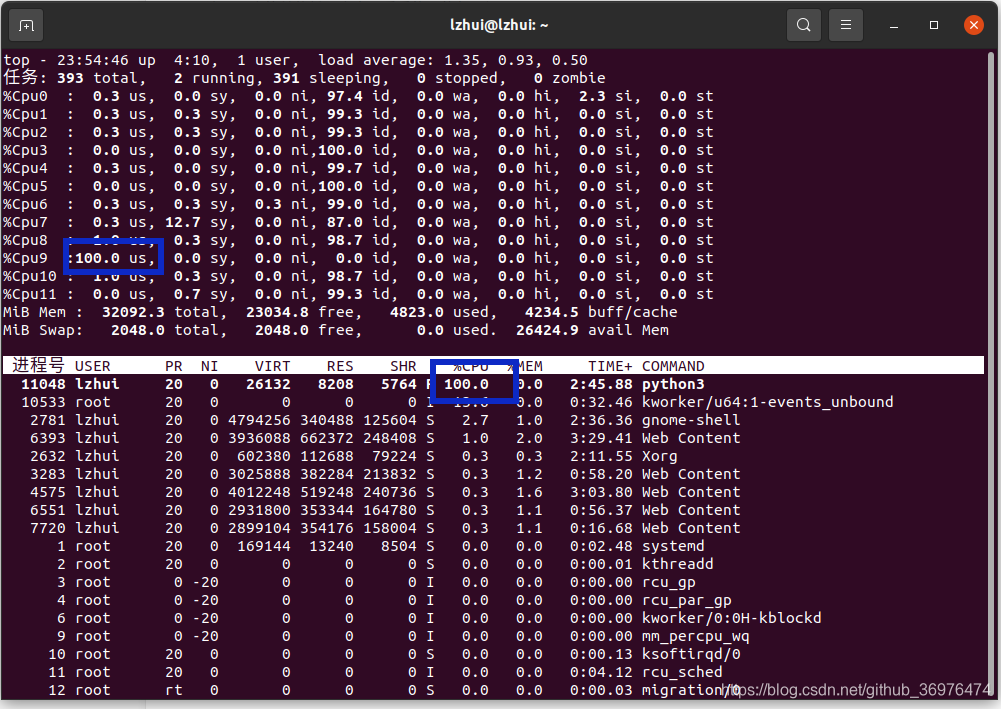The height and width of the screenshot is (709, 1001).
Task: Open the terminal search tool
Action: [x=804, y=26]
